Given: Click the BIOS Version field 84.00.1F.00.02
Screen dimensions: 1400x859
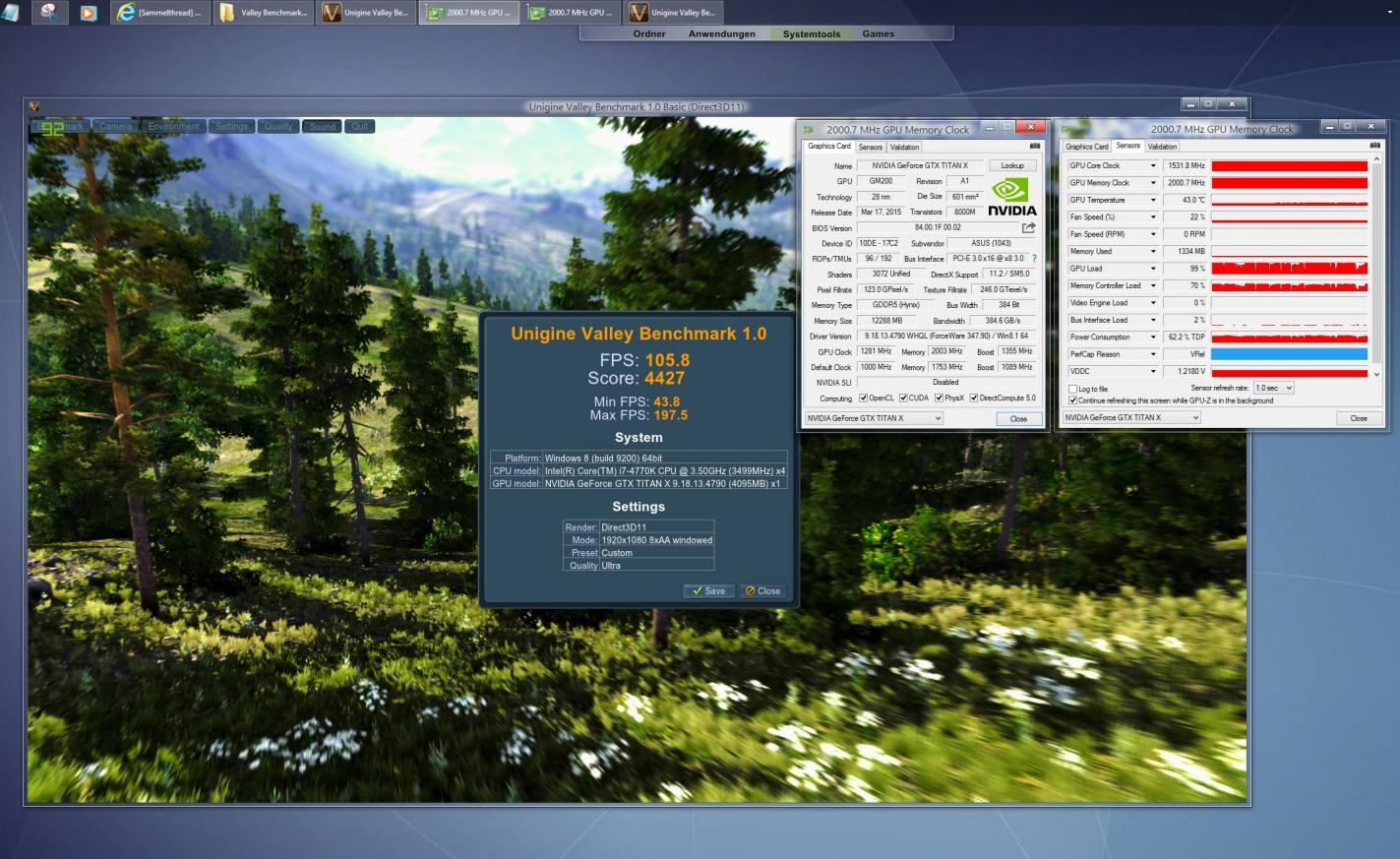Looking at the screenshot, I should pyautogui.click(x=938, y=227).
